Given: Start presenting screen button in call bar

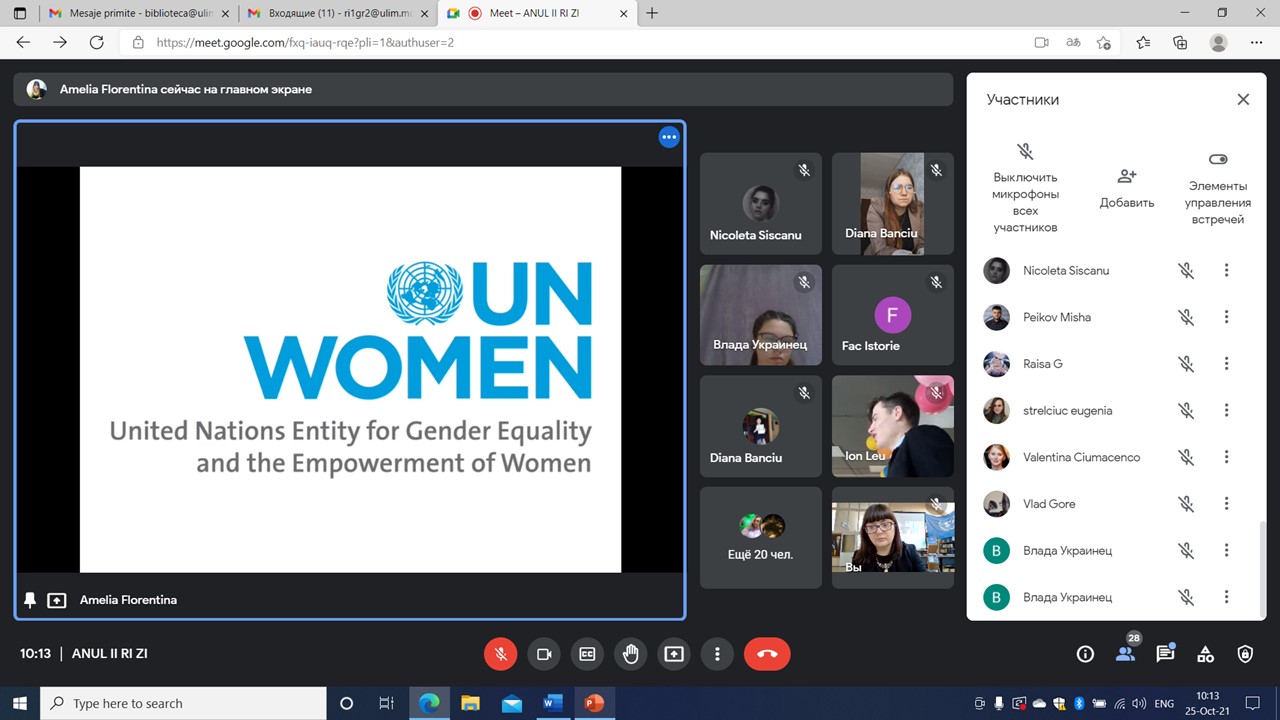Looking at the screenshot, I should [x=674, y=654].
